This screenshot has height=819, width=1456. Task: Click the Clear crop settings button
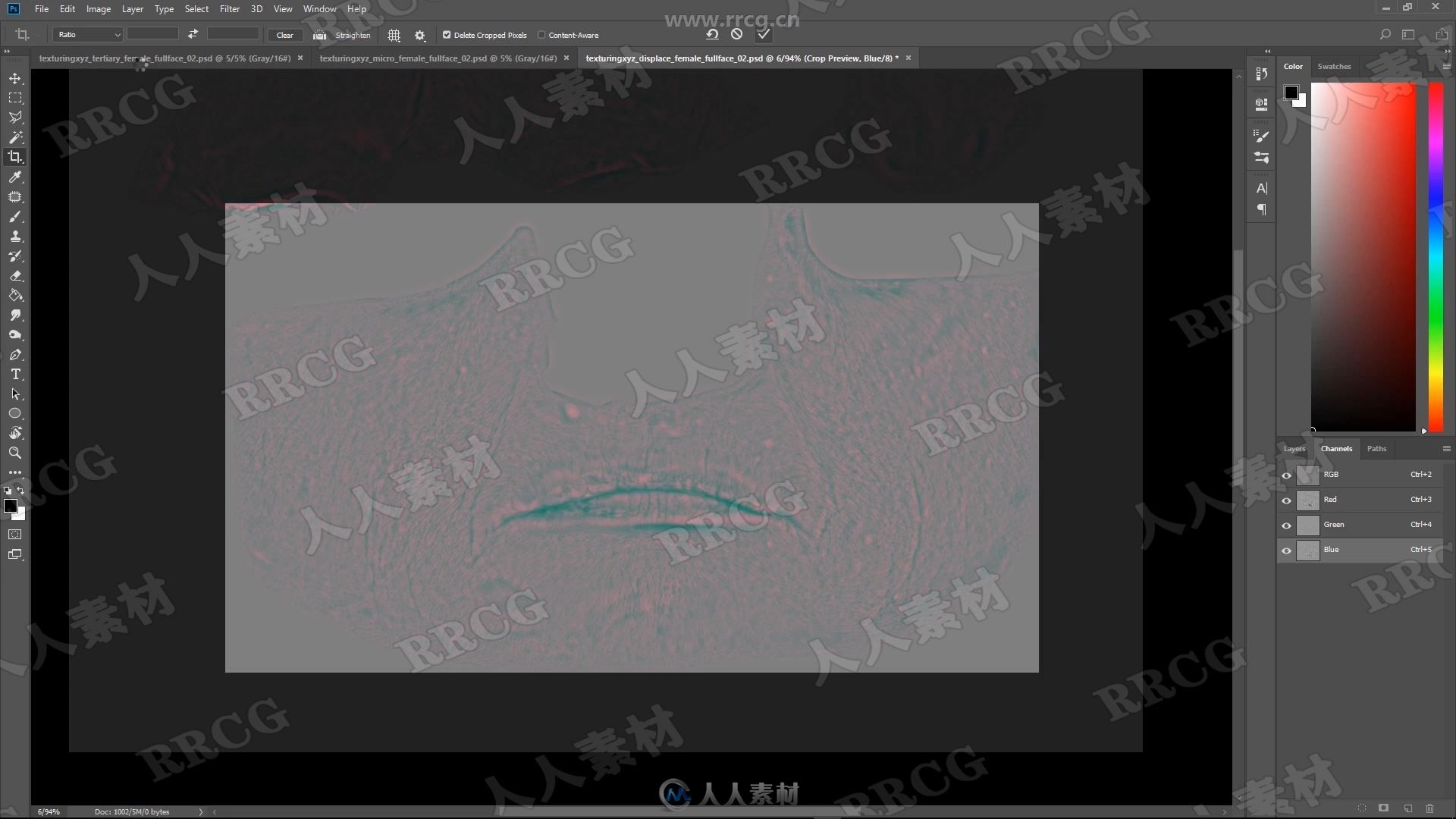point(284,34)
